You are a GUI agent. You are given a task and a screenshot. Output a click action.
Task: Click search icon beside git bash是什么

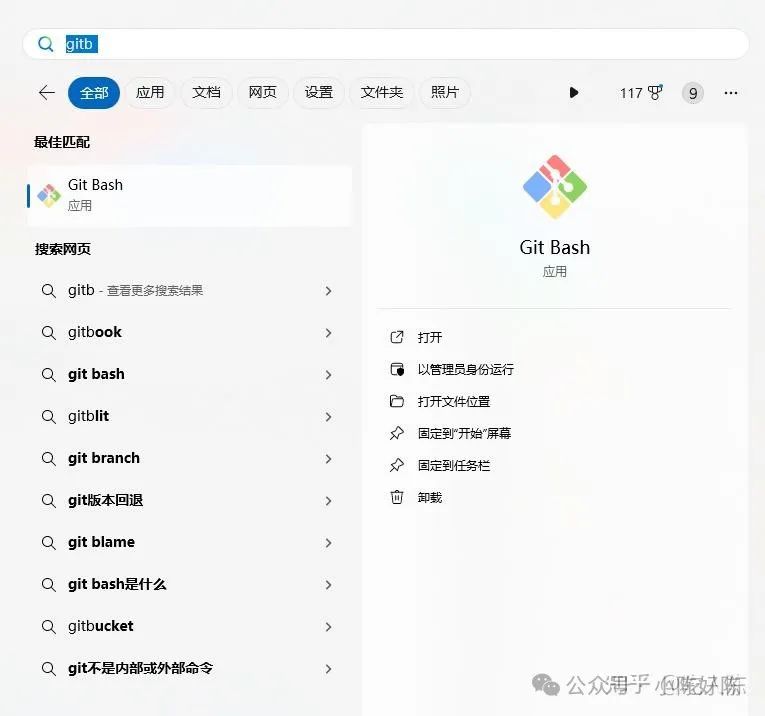click(x=48, y=585)
